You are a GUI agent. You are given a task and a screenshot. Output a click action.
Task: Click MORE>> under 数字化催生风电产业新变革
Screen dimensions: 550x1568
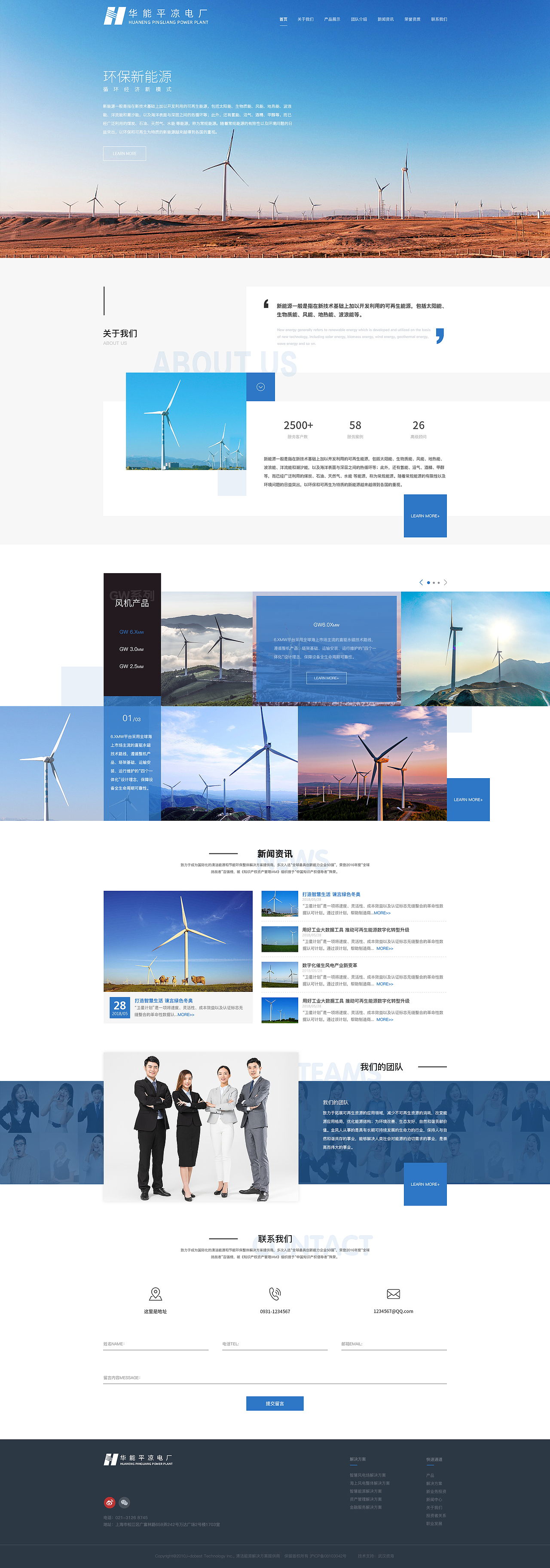[385, 984]
